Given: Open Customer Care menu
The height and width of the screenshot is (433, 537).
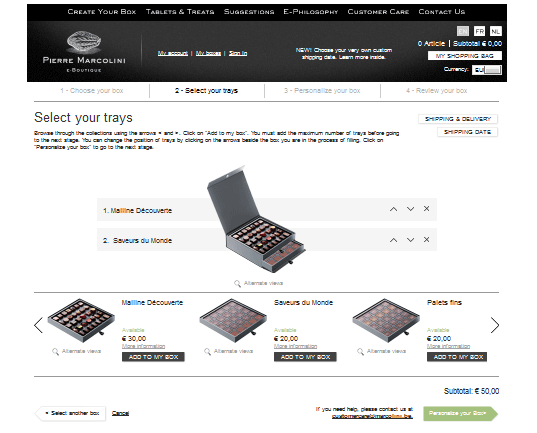Looking at the screenshot, I should [x=378, y=12].
